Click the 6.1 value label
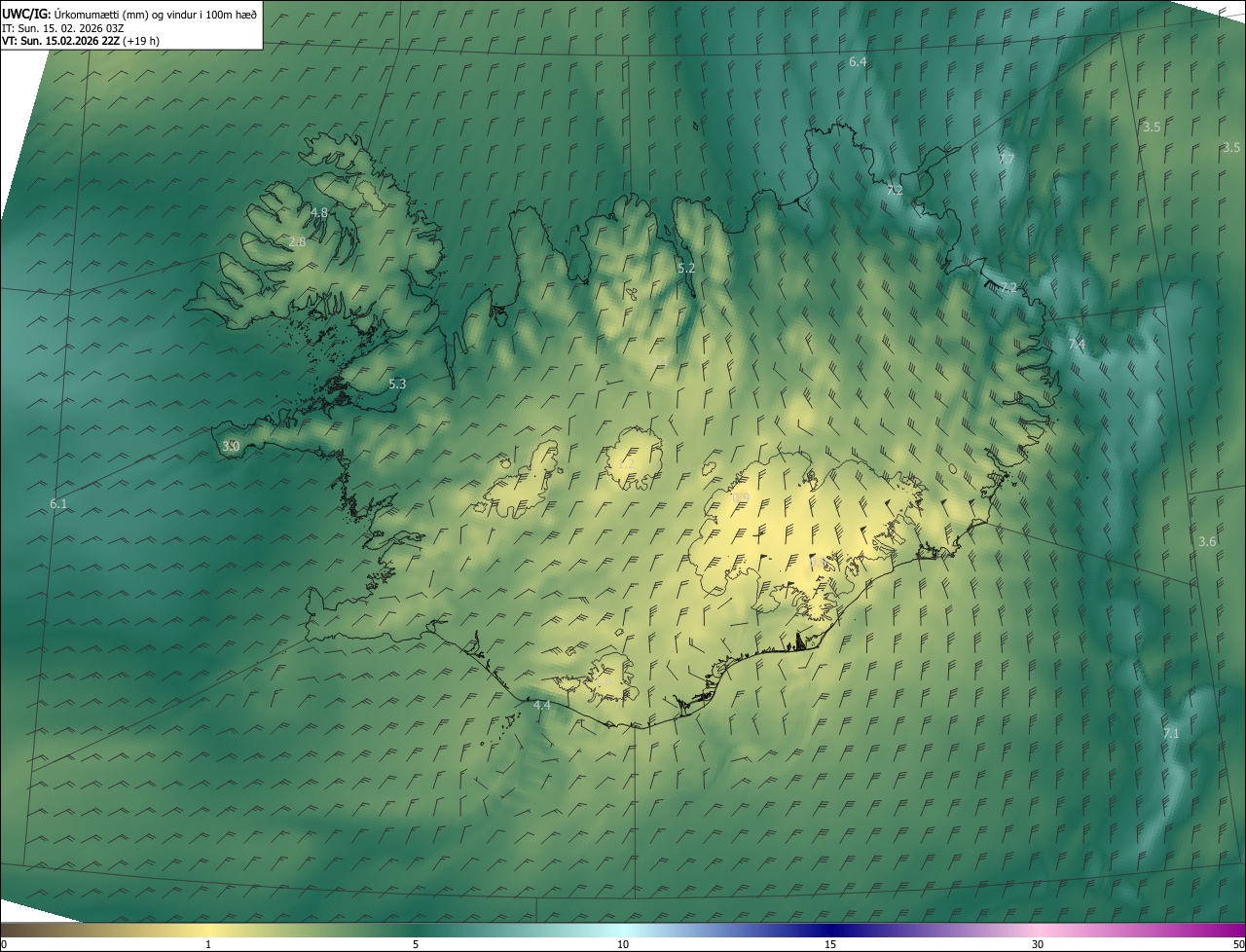 tap(58, 503)
